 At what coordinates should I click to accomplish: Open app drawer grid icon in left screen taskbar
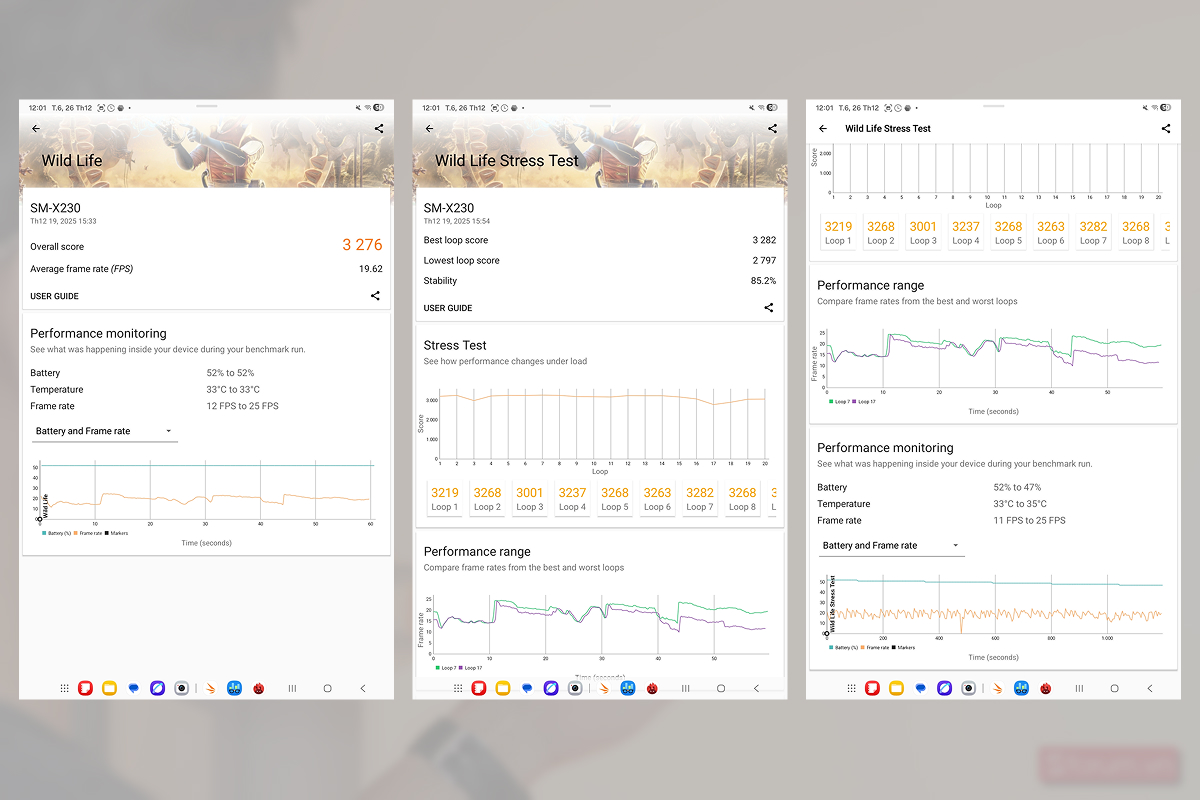(x=65, y=688)
